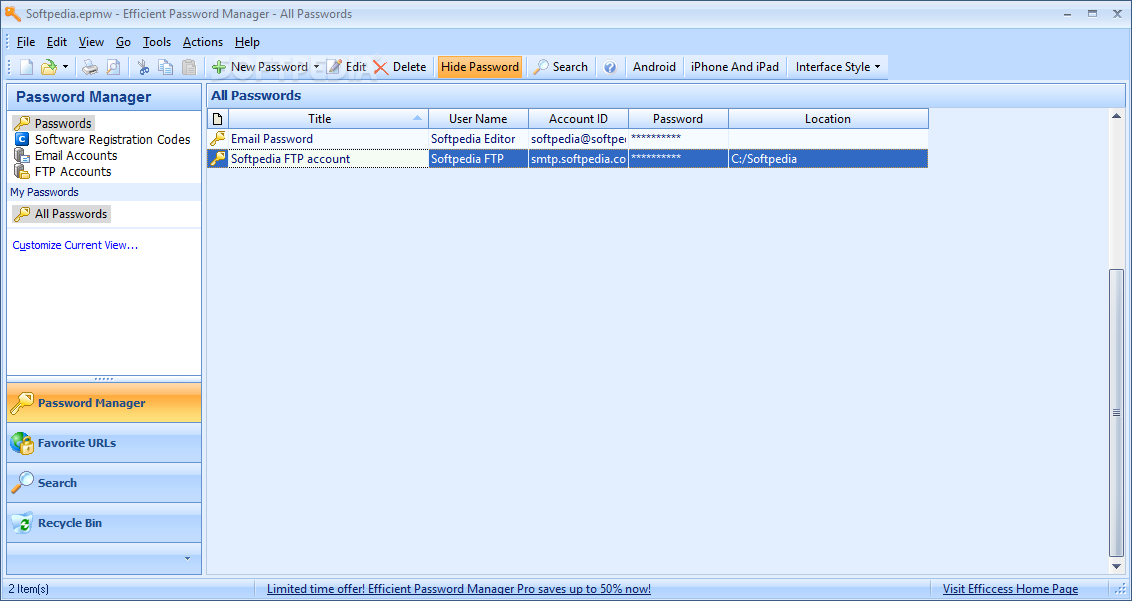Click the Search toolbar button
1132x601 pixels.
pos(561,67)
